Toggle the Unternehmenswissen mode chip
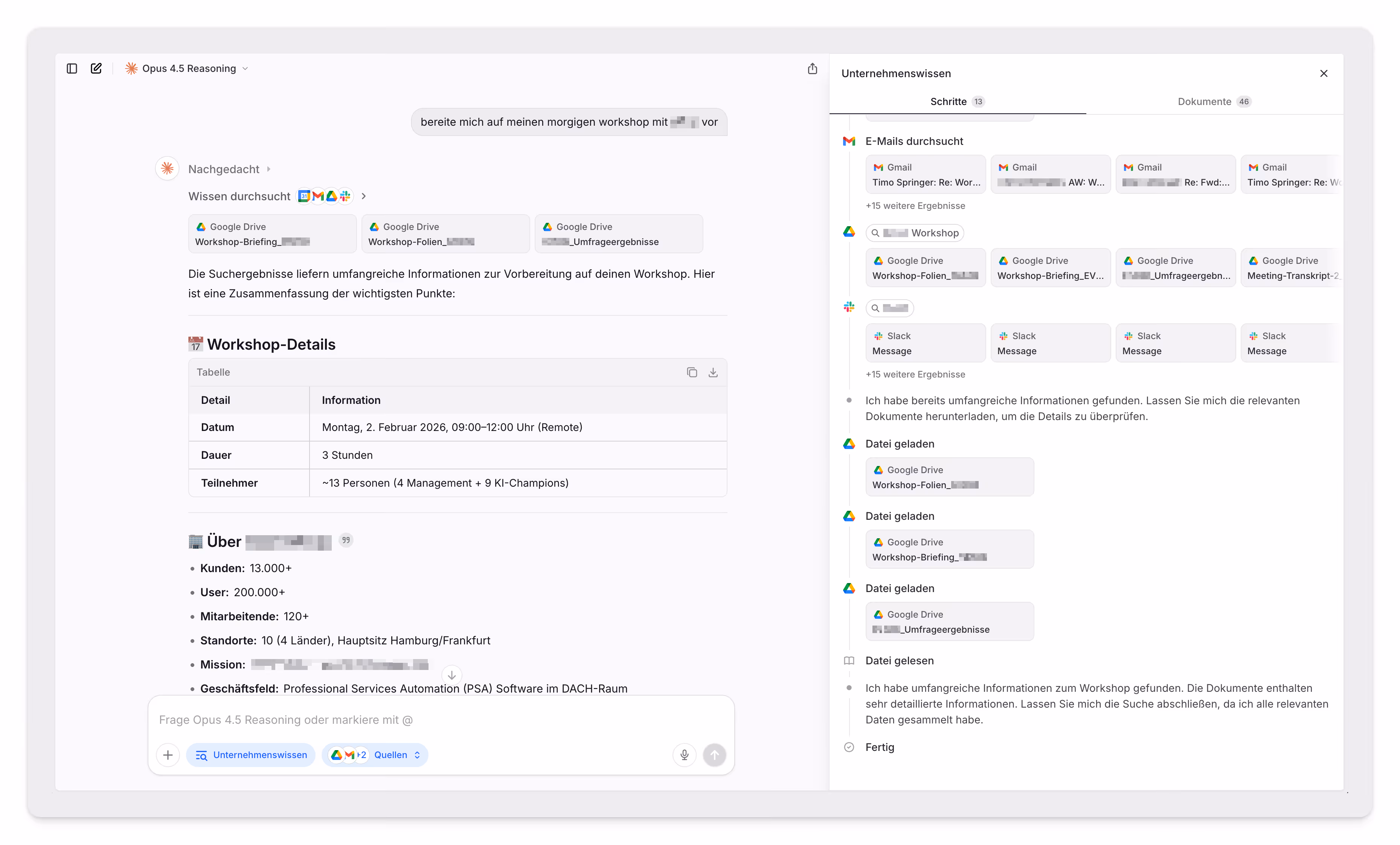Image resolution: width=1400 pixels, height=845 pixels. (x=250, y=755)
